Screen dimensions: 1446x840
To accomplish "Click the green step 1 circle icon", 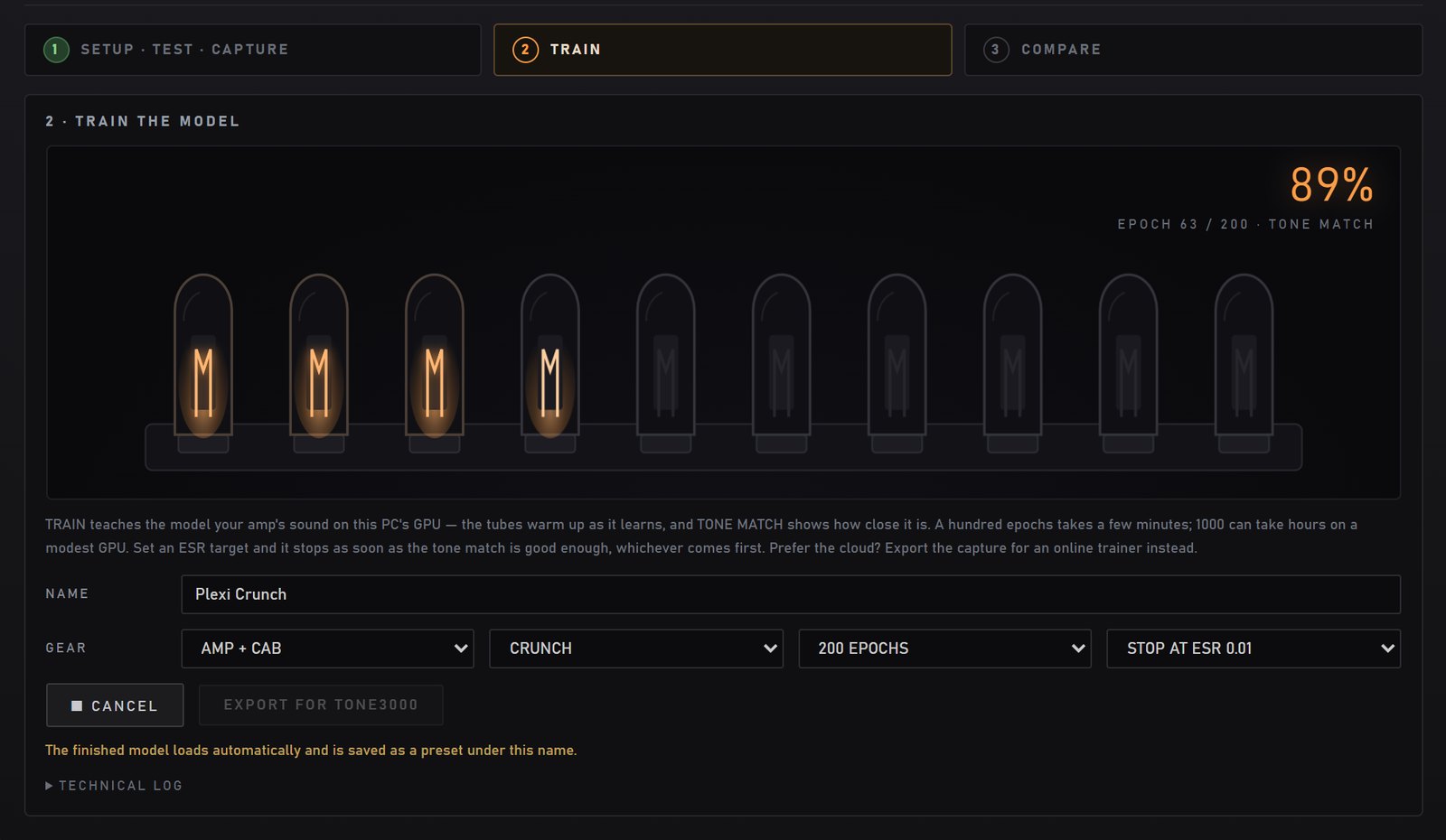I will click(56, 50).
